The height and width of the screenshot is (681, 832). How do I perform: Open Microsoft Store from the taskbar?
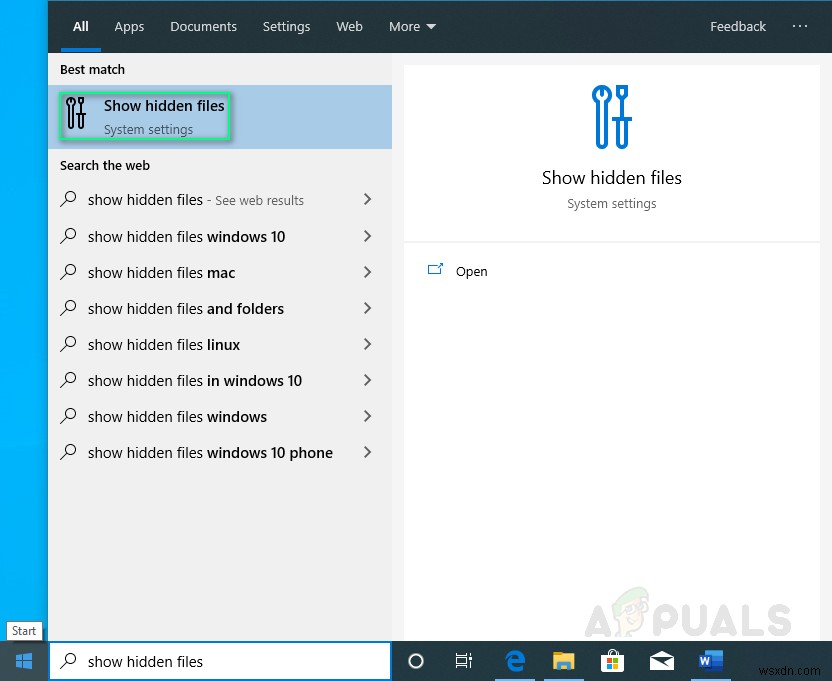(x=612, y=661)
